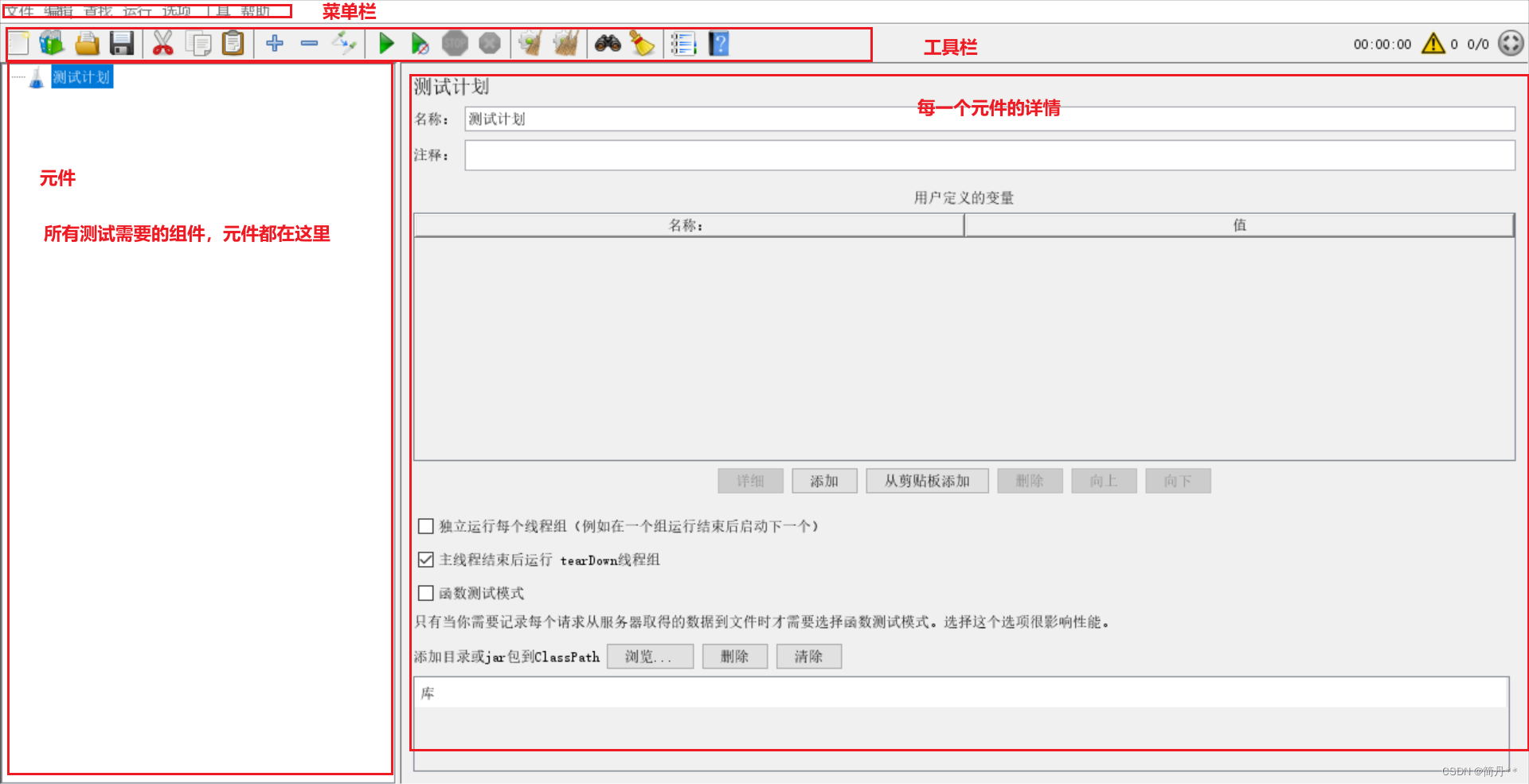The width and height of the screenshot is (1529, 784).
Task: Select the 测试计划 tree node
Action: pos(82,77)
